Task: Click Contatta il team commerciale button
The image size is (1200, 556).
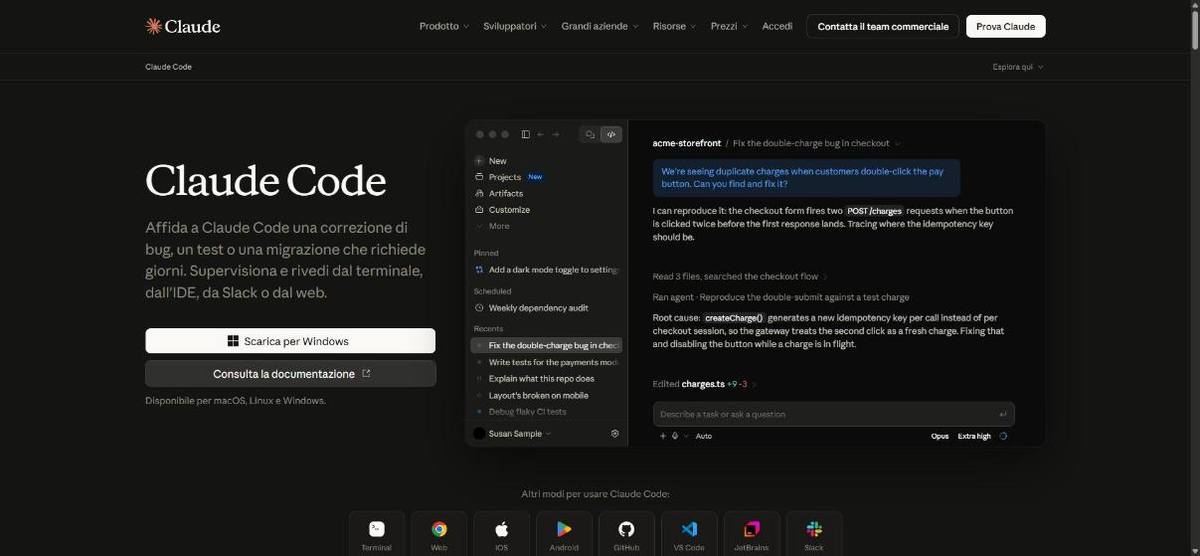Action: click(883, 26)
